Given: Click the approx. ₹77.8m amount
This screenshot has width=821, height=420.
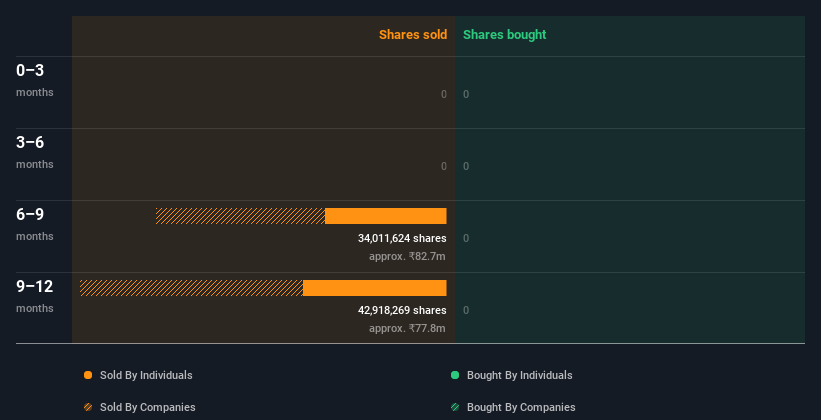Looking at the screenshot, I should pos(407,328).
